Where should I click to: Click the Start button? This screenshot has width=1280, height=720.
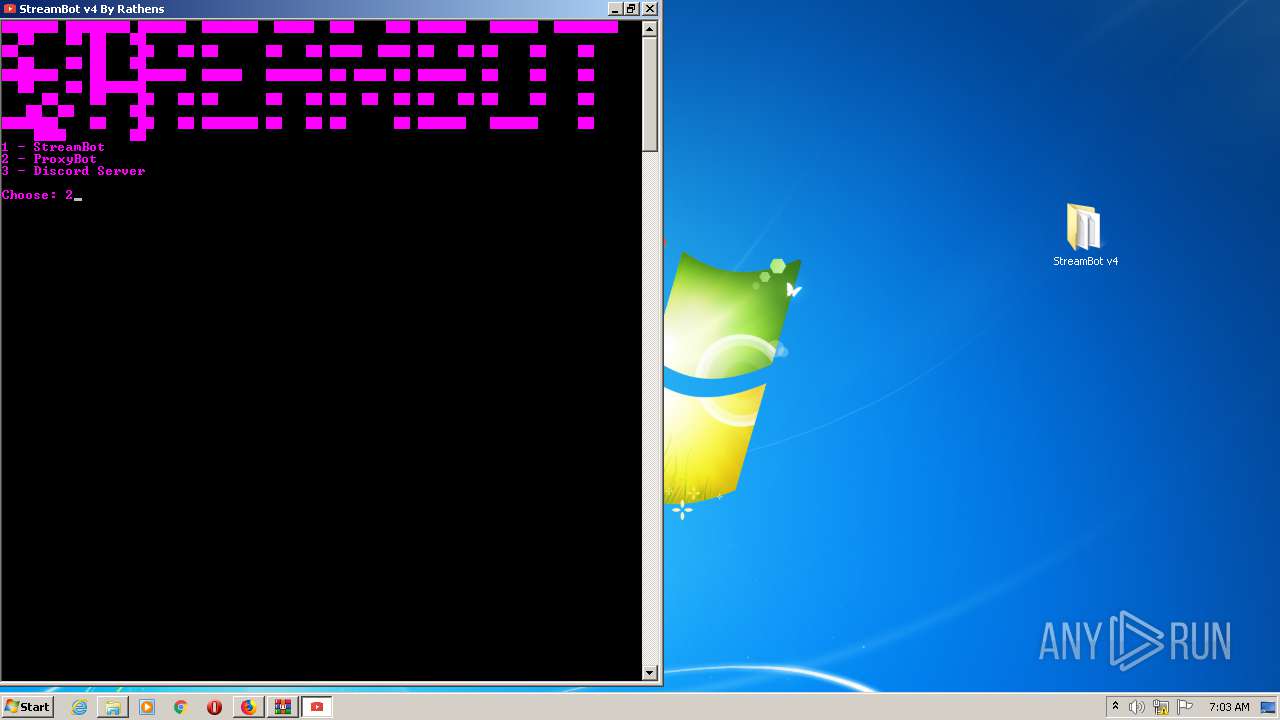coord(27,707)
